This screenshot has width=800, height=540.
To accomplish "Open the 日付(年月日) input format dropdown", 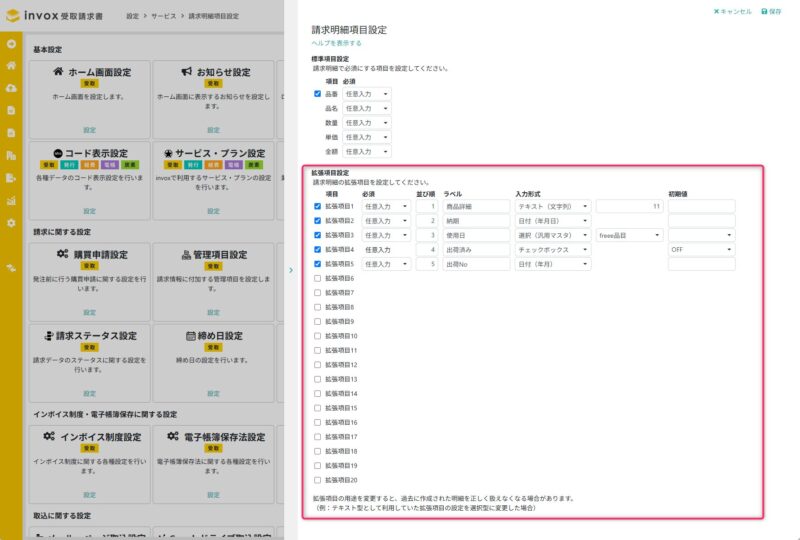I will [553, 220].
